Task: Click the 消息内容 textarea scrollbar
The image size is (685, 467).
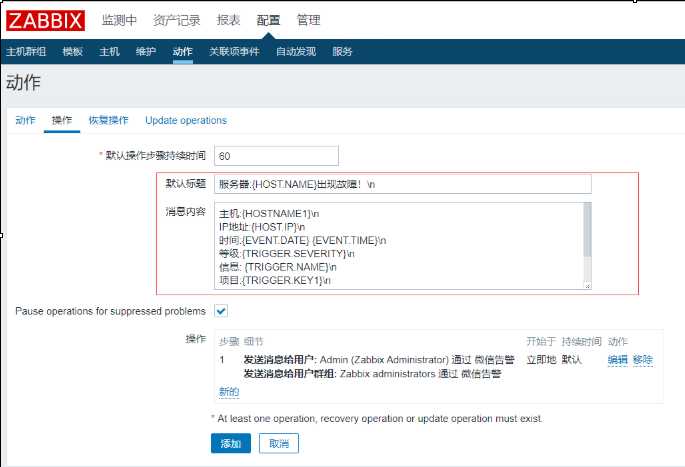Action: [588, 229]
